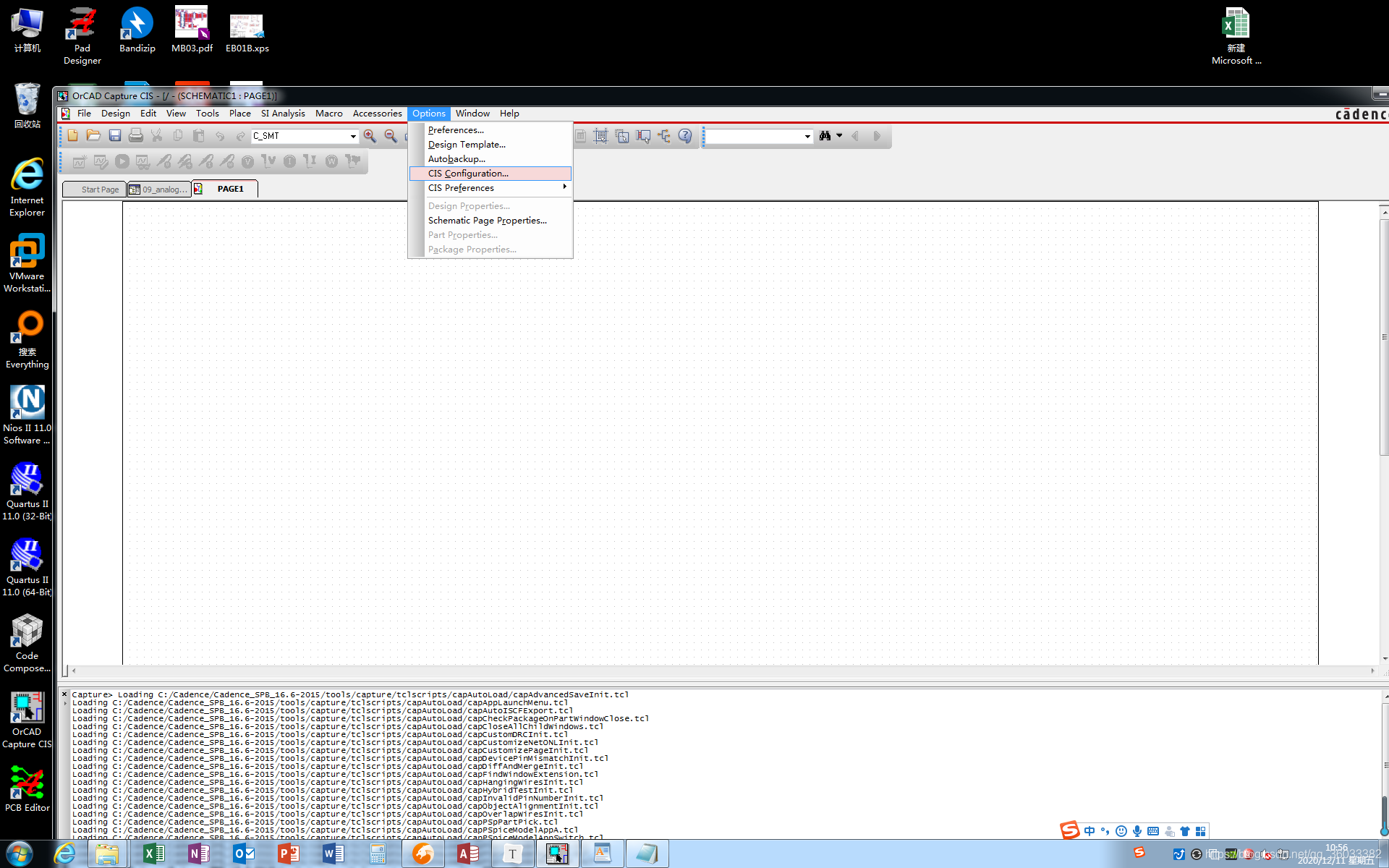Click the project hierarchy tree icon
Image resolution: width=1389 pixels, height=868 pixels.
coord(664,136)
